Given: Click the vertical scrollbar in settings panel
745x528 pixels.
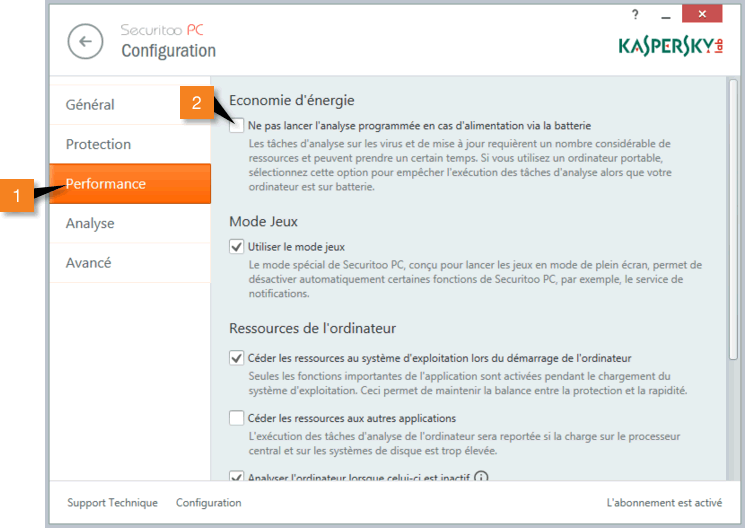Looking at the screenshot, I should click(x=735, y=220).
